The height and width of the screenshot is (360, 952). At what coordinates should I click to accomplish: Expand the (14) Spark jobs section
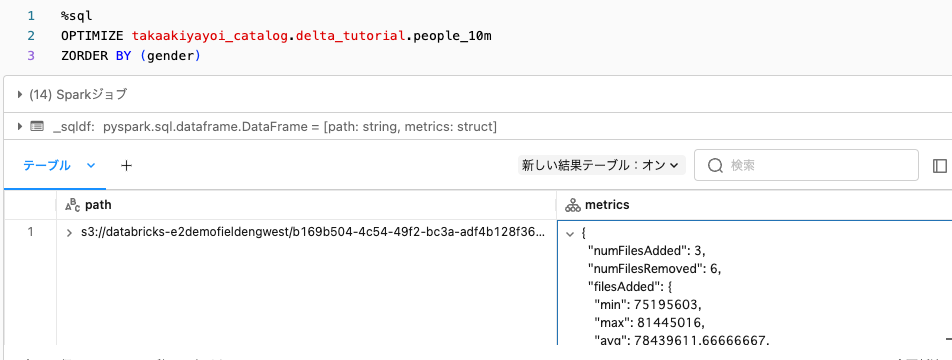[21, 94]
